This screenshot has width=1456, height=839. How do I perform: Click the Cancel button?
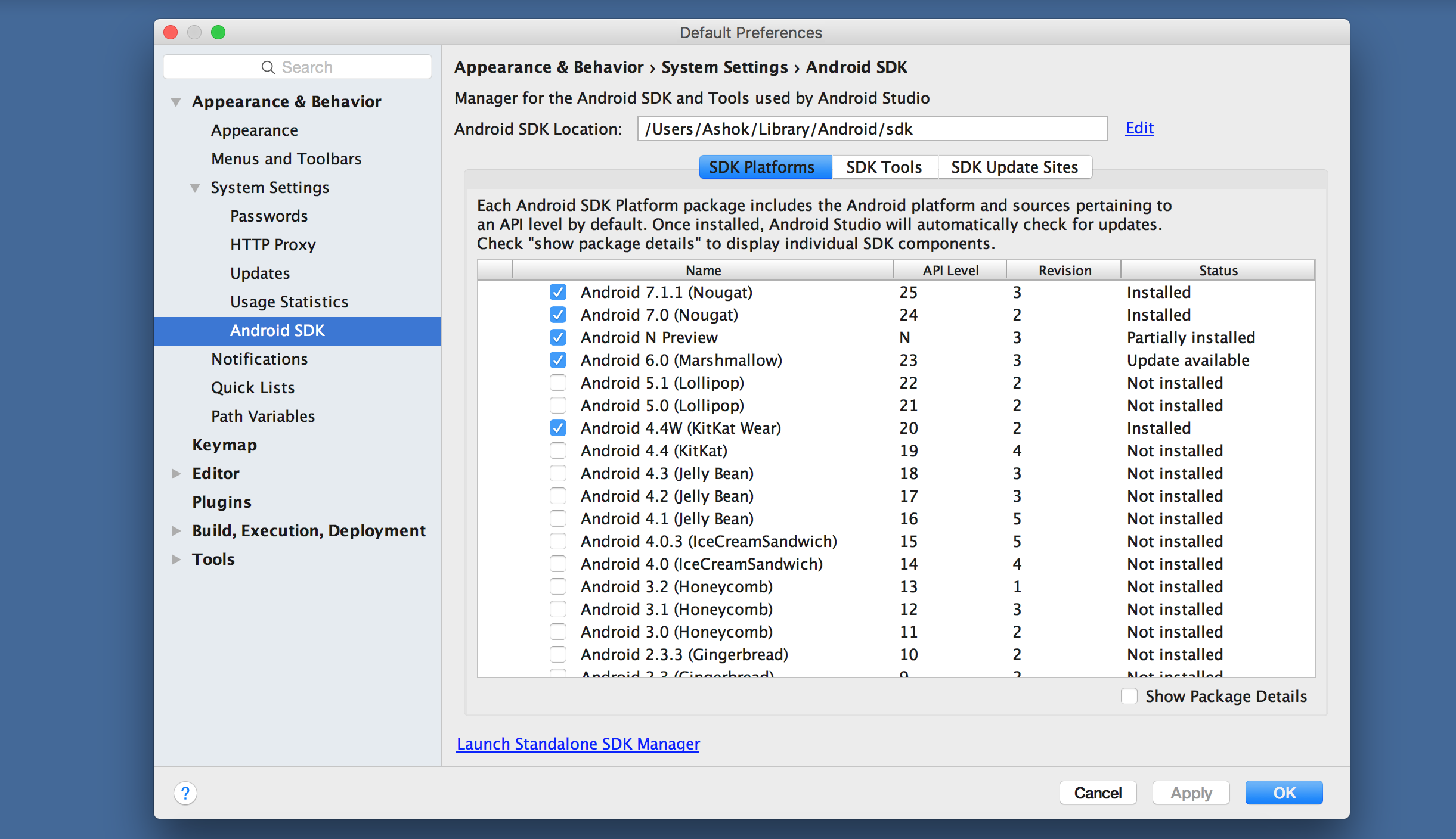pyautogui.click(x=1098, y=793)
